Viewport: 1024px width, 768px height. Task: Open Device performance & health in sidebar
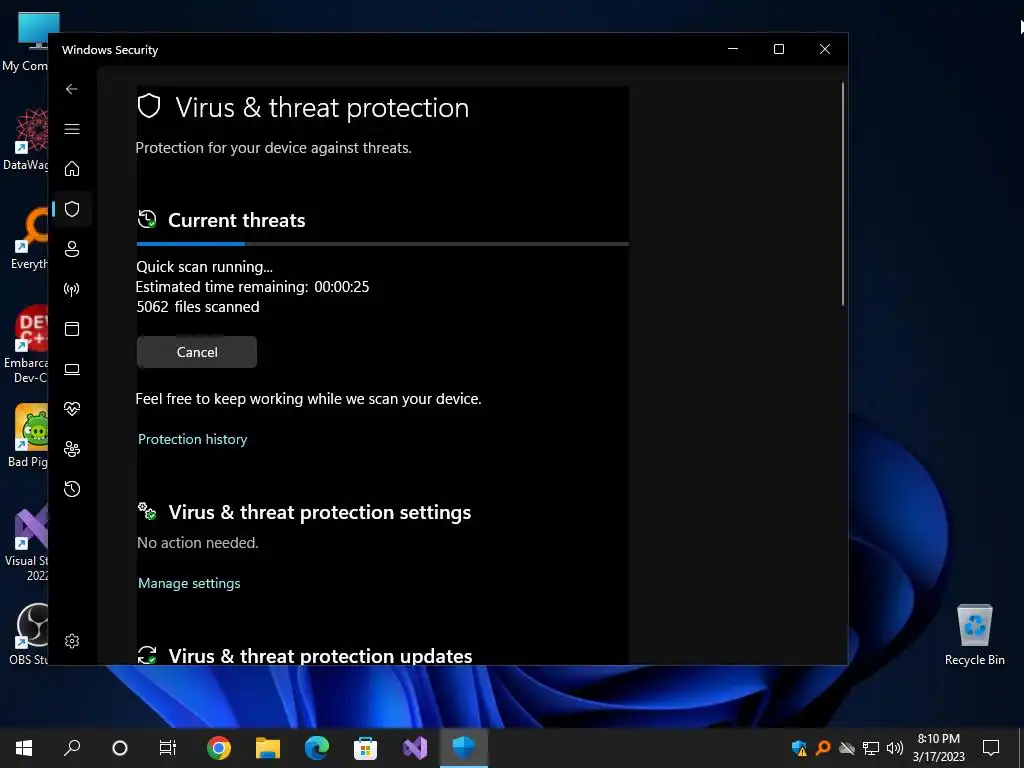click(x=72, y=409)
